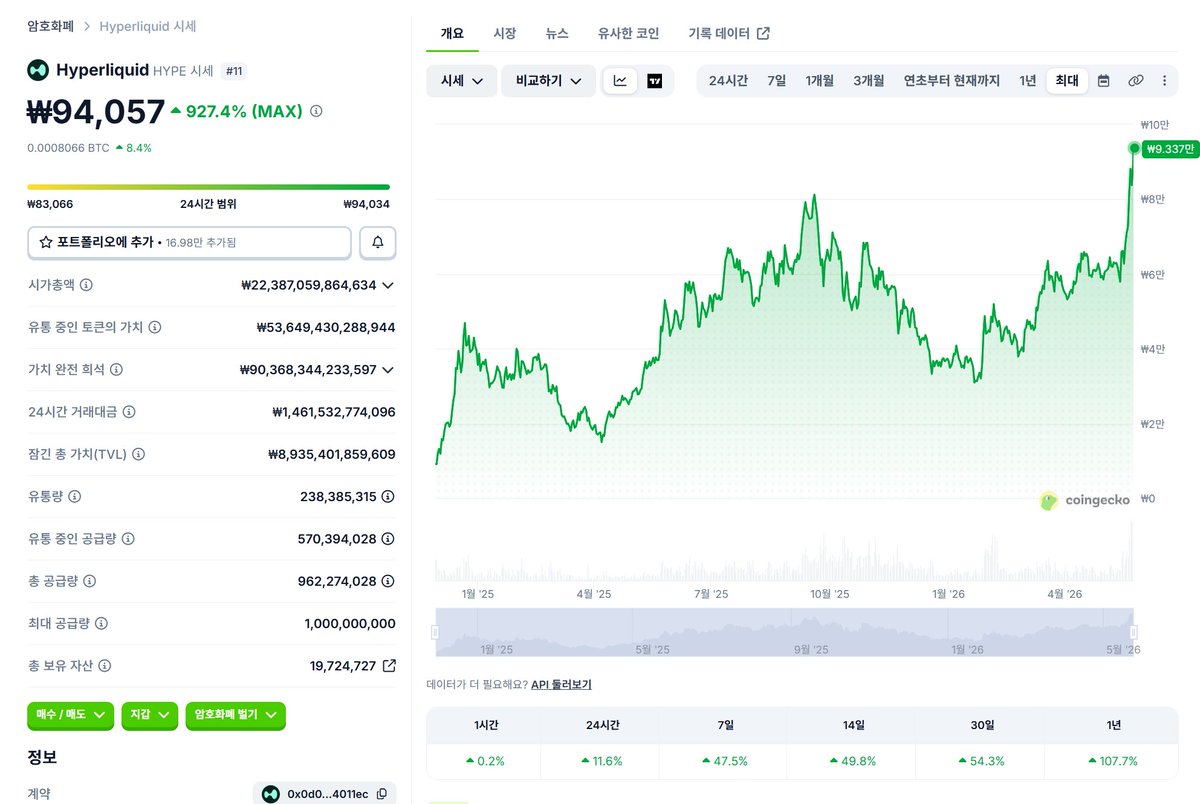This screenshot has width=1200, height=804.
Task: Open info tooltip beside 유통 중인 공급량 label
Action: pyautogui.click(x=128, y=538)
